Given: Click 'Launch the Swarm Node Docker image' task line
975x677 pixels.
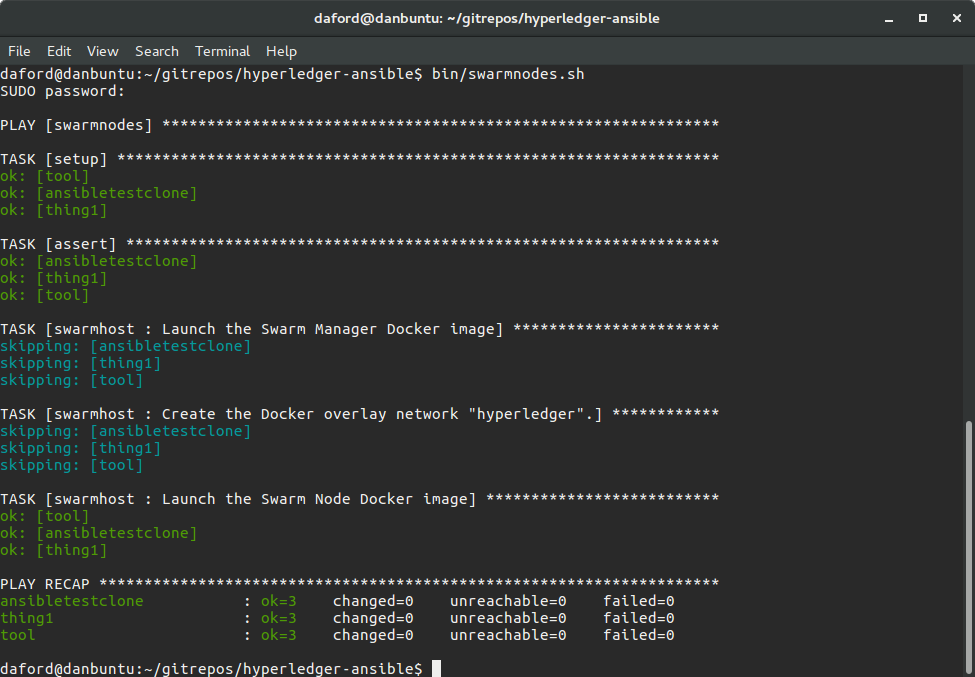Looking at the screenshot, I should [359, 499].
